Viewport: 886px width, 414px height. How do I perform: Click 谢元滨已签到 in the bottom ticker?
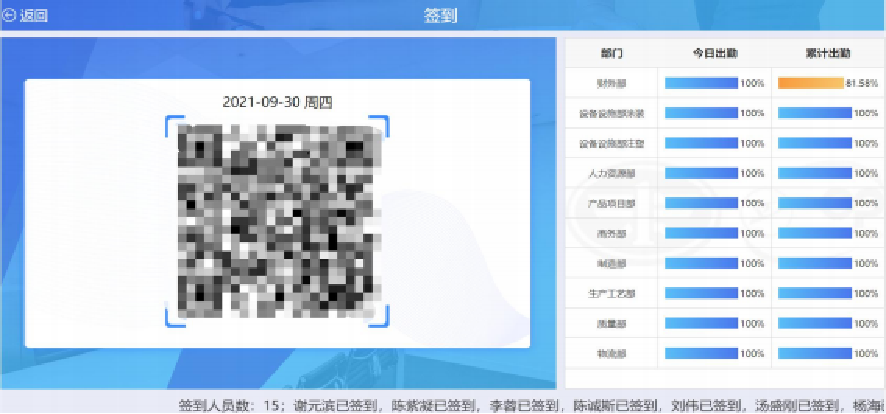tap(337, 404)
